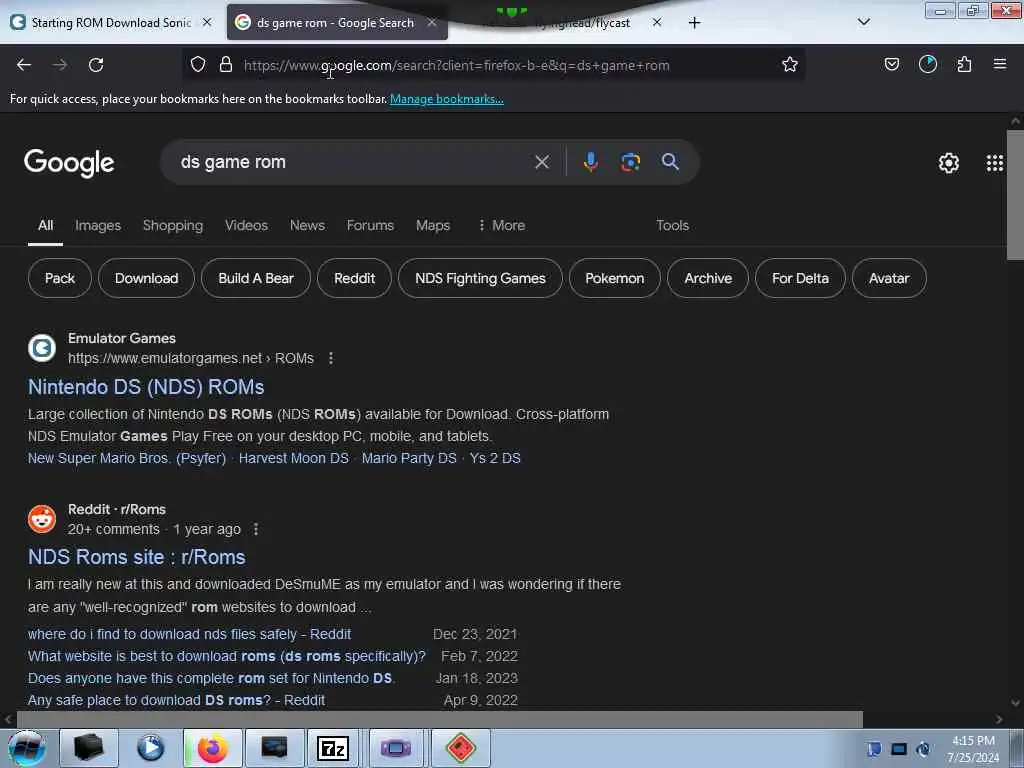Open the media player taskbar icon
Screen dimensions: 1024x768
pos(151,748)
